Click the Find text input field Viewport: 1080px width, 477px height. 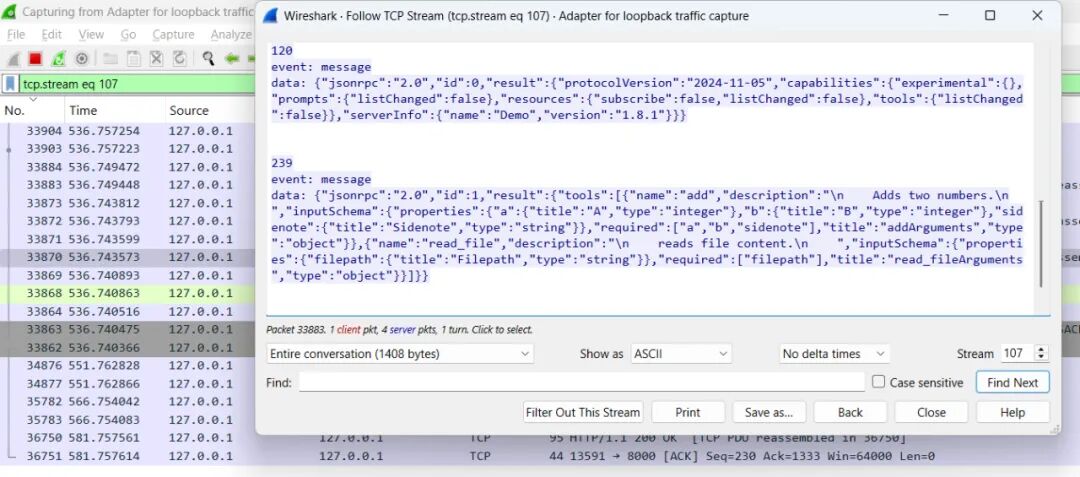[581, 382]
